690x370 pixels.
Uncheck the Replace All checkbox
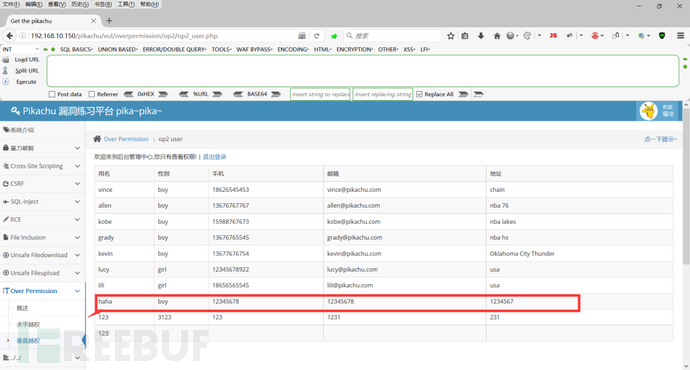click(x=419, y=94)
